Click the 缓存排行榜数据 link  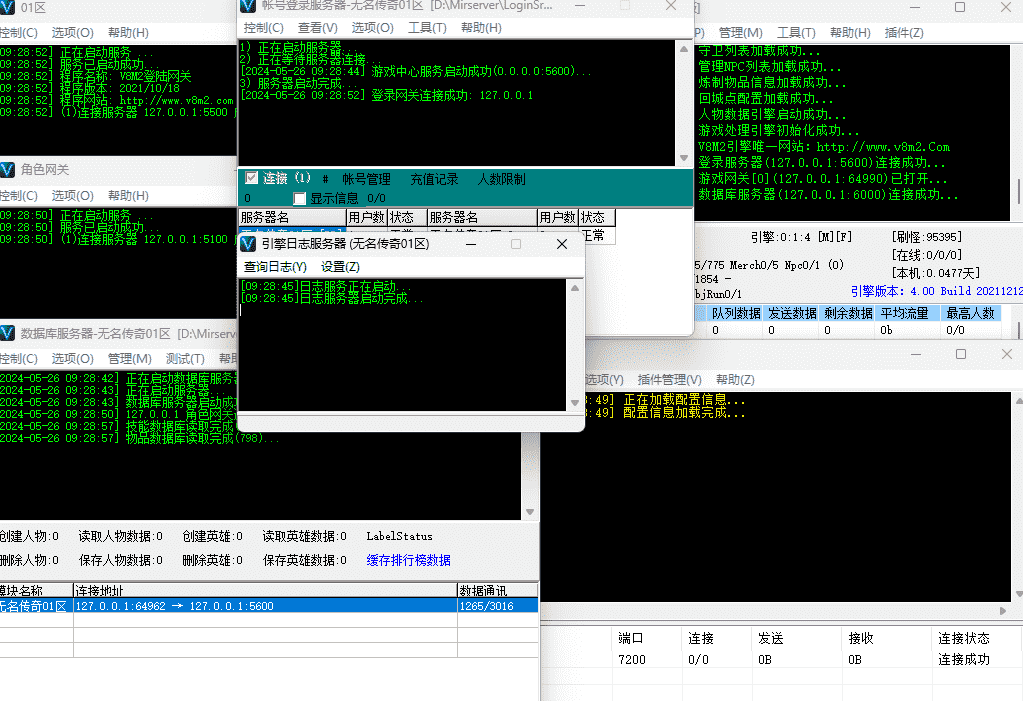coord(408,561)
